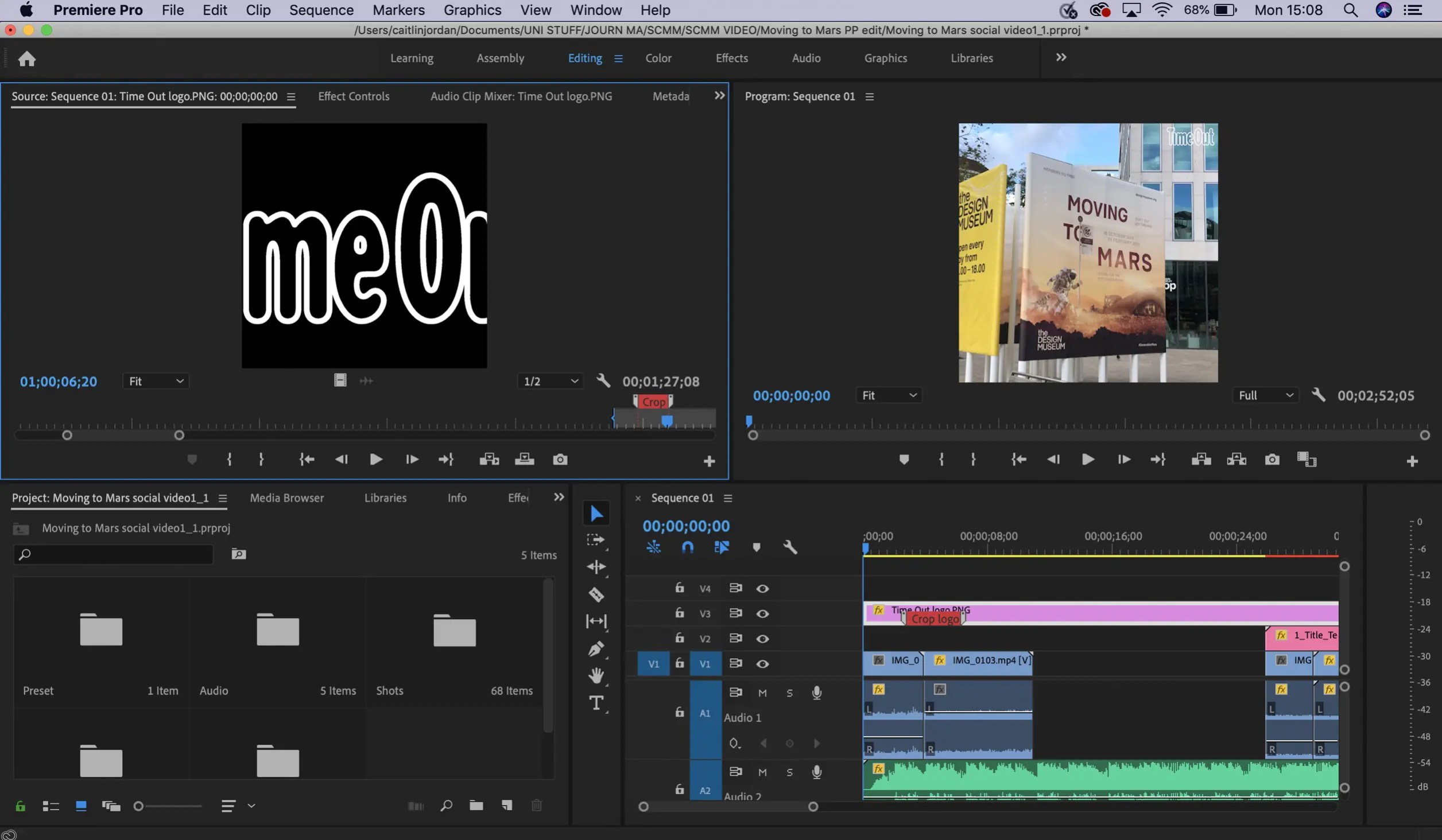Viewport: 1442px width, 840px height.
Task: Toggle V1 track output eye
Action: pyautogui.click(x=762, y=663)
